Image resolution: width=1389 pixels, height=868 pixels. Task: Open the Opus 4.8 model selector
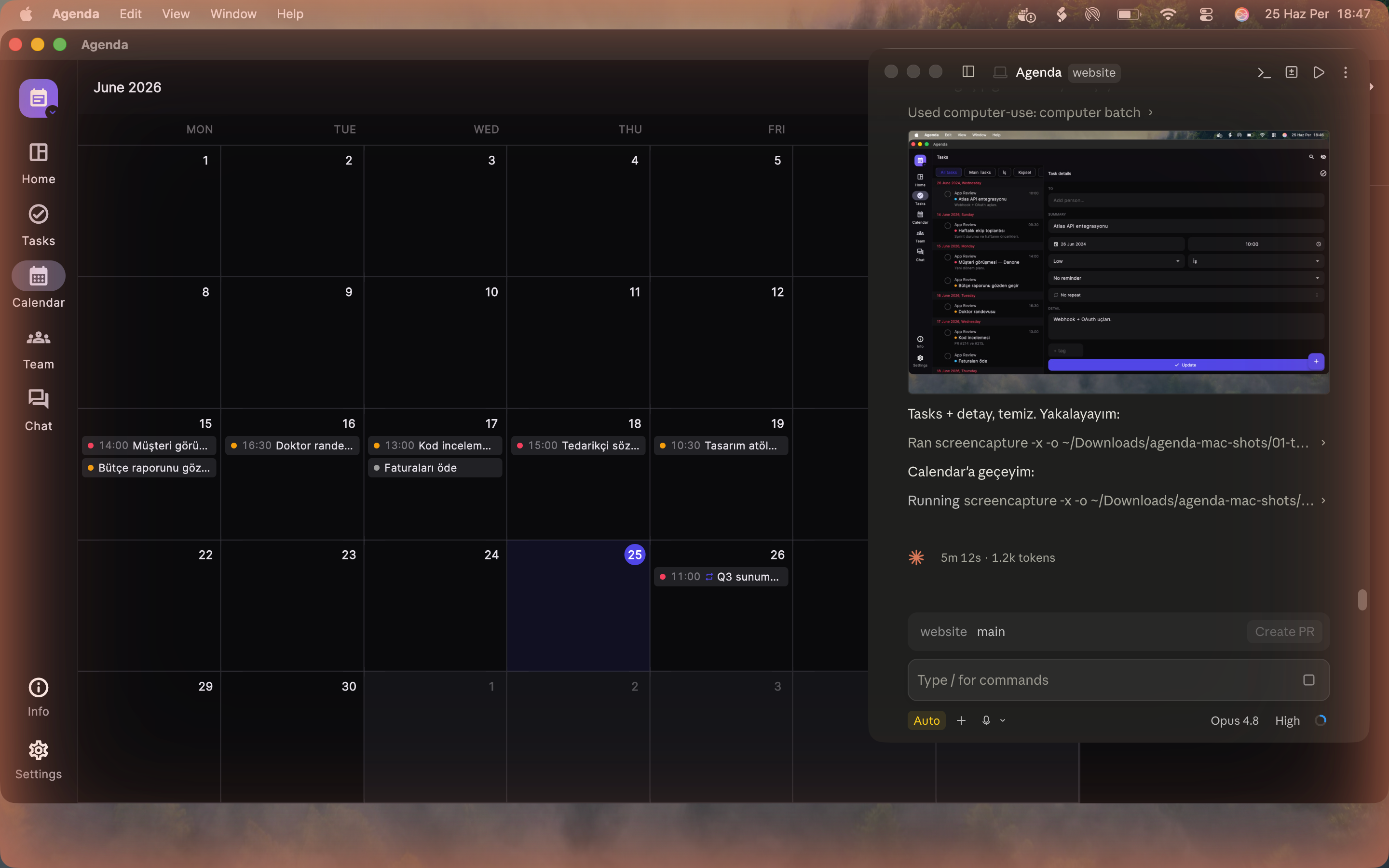(1234, 720)
